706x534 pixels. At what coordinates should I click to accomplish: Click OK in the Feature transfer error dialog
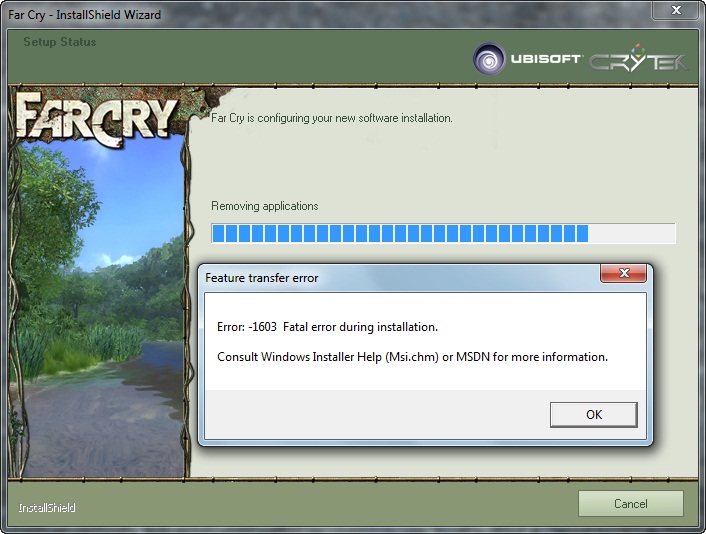(593, 415)
